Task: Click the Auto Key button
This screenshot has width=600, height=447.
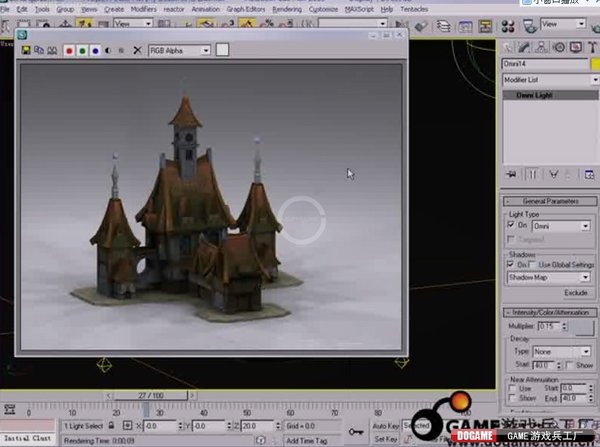Action: click(386, 426)
